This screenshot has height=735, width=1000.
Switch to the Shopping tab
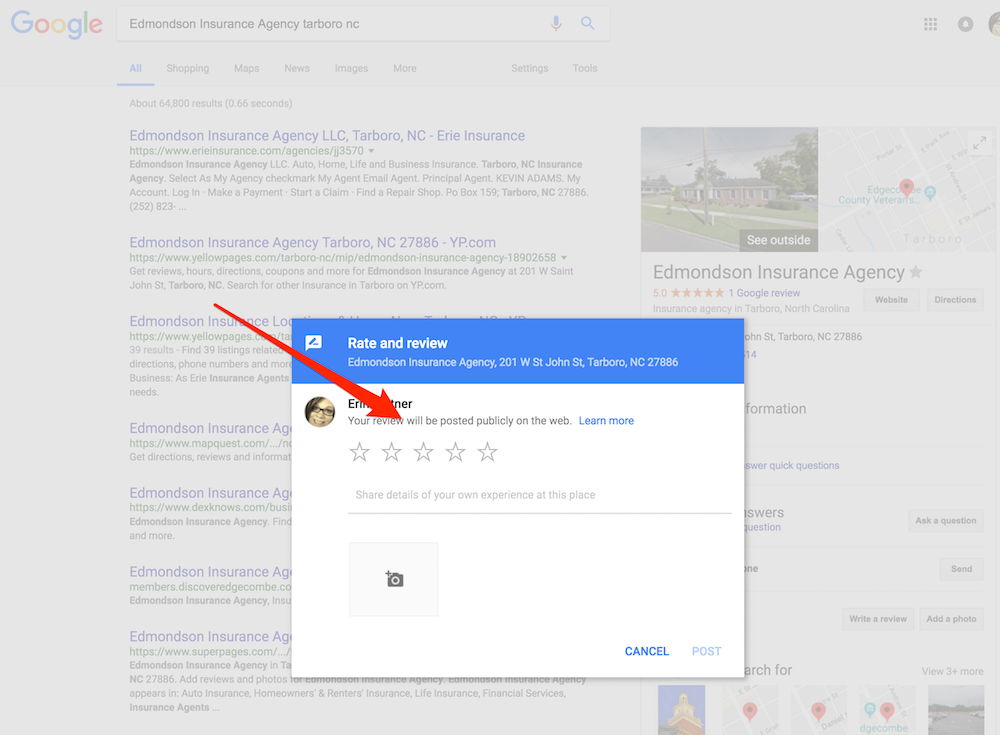tap(188, 68)
